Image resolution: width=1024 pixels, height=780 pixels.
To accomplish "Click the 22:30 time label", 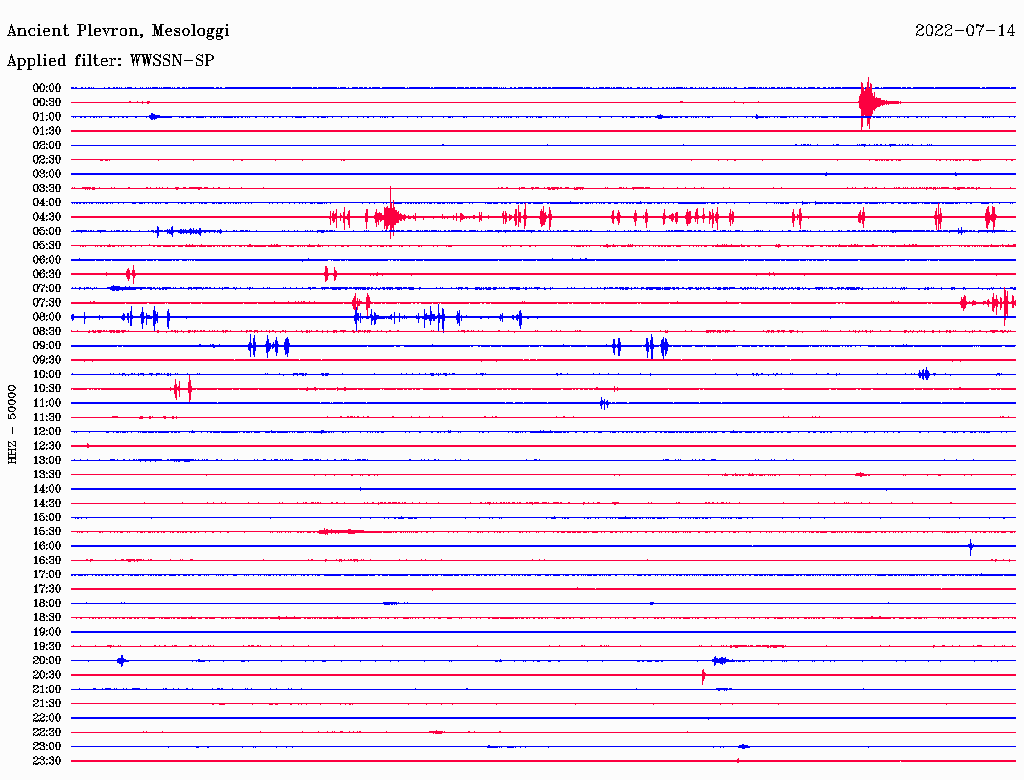I will tap(47, 732).
